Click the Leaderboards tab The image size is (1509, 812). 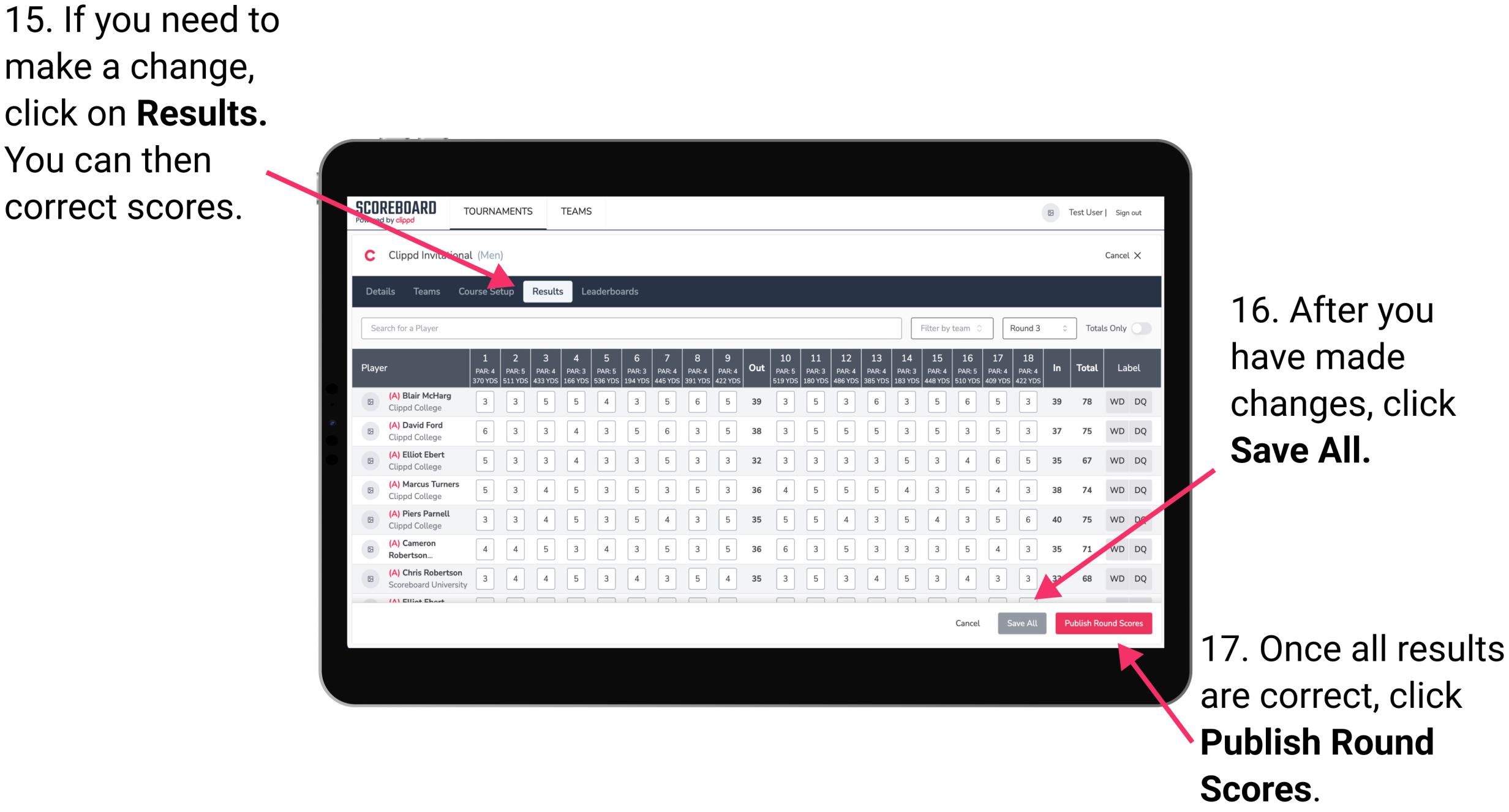[615, 291]
